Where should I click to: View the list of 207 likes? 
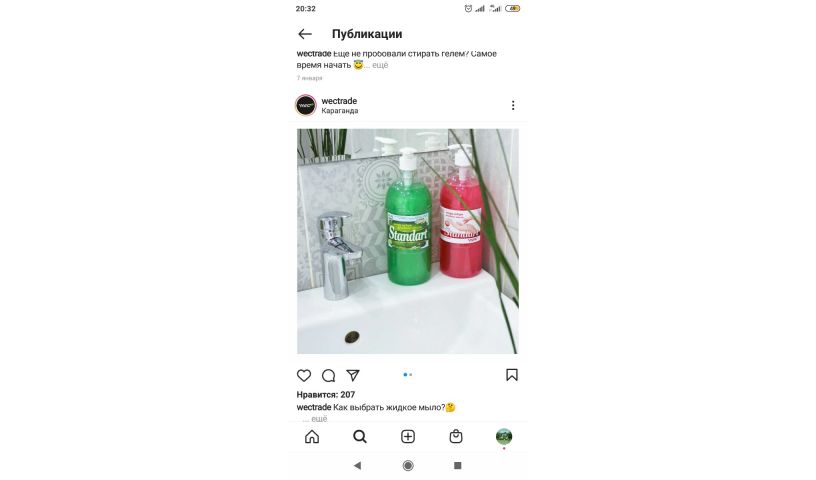click(326, 395)
